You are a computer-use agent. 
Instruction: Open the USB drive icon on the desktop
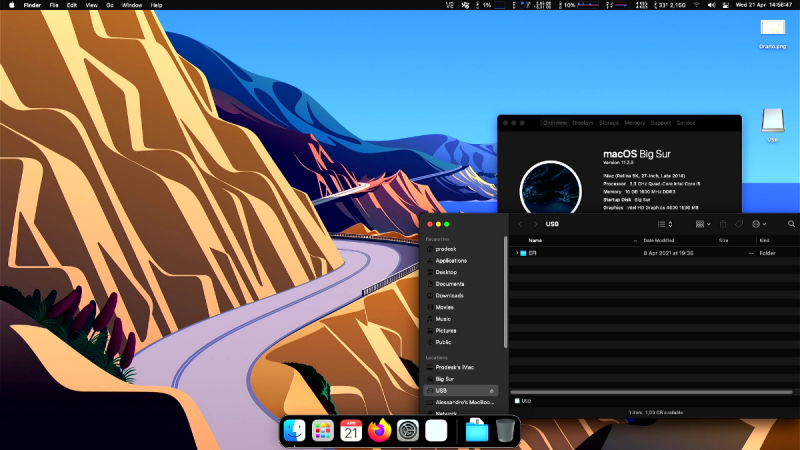pos(772,120)
